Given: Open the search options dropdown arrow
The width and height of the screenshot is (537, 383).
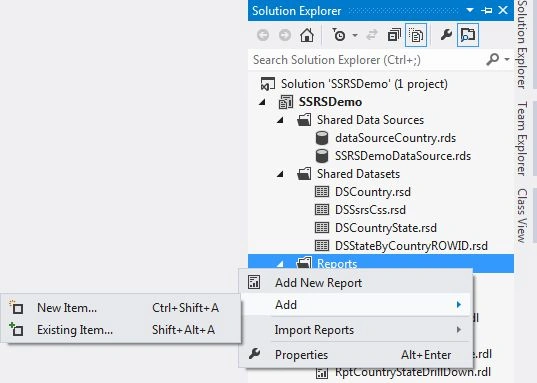Looking at the screenshot, I should (507, 60).
